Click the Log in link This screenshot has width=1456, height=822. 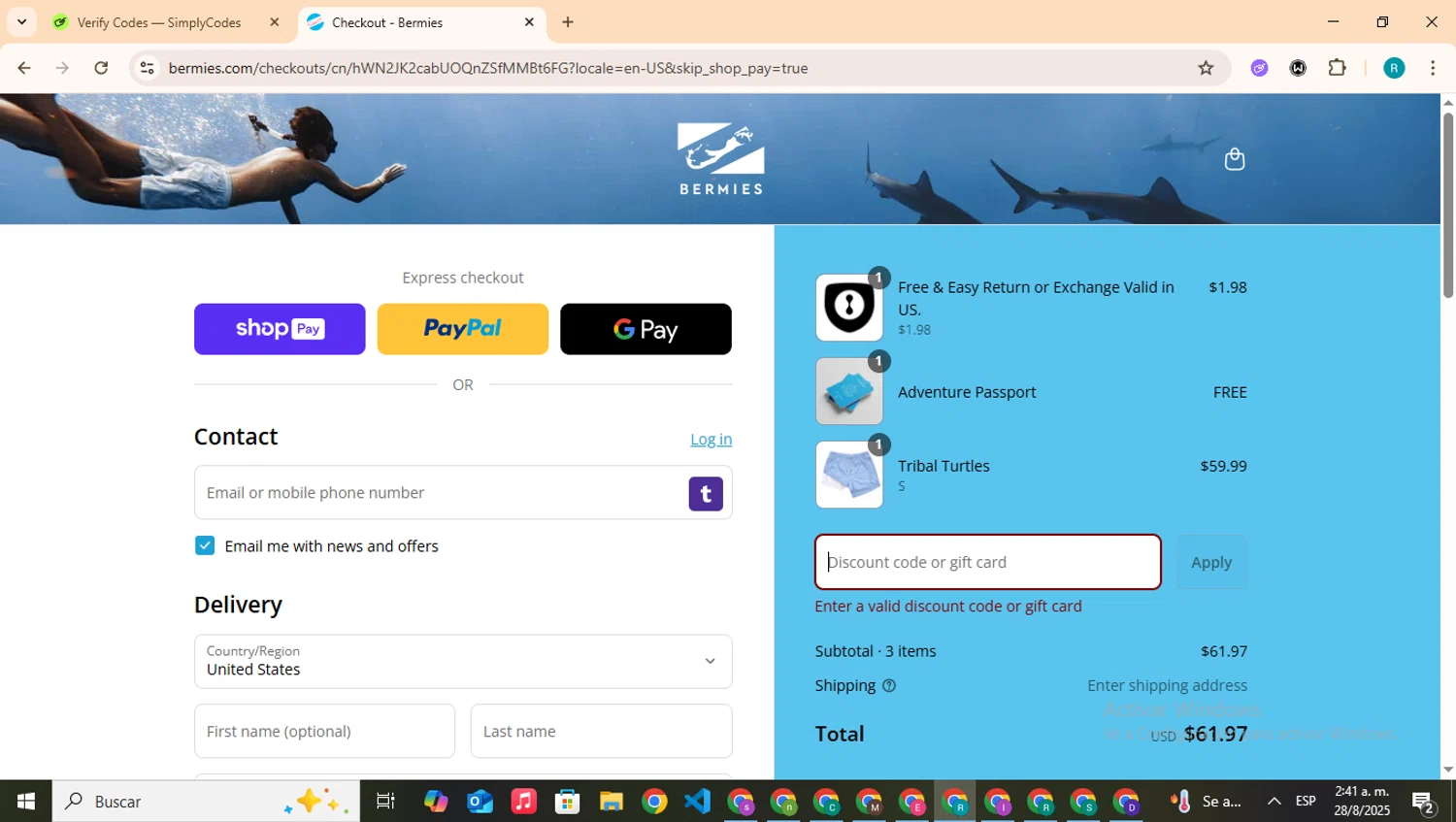point(711,440)
